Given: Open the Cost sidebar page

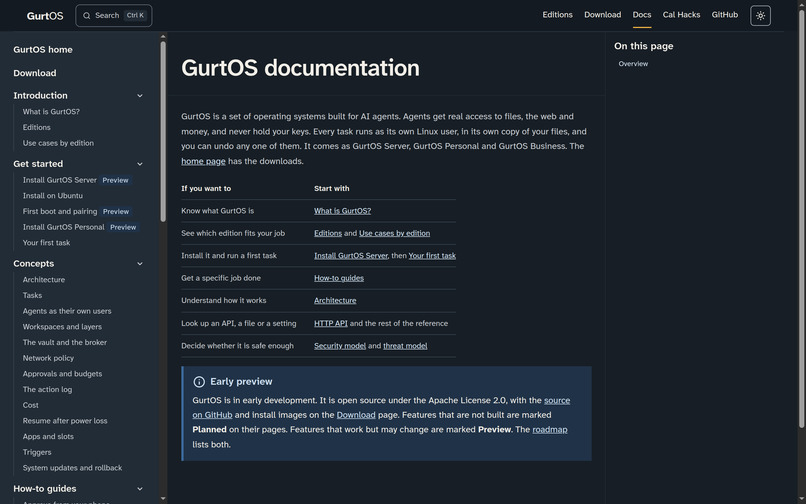Looking at the screenshot, I should pyautogui.click(x=30, y=405).
